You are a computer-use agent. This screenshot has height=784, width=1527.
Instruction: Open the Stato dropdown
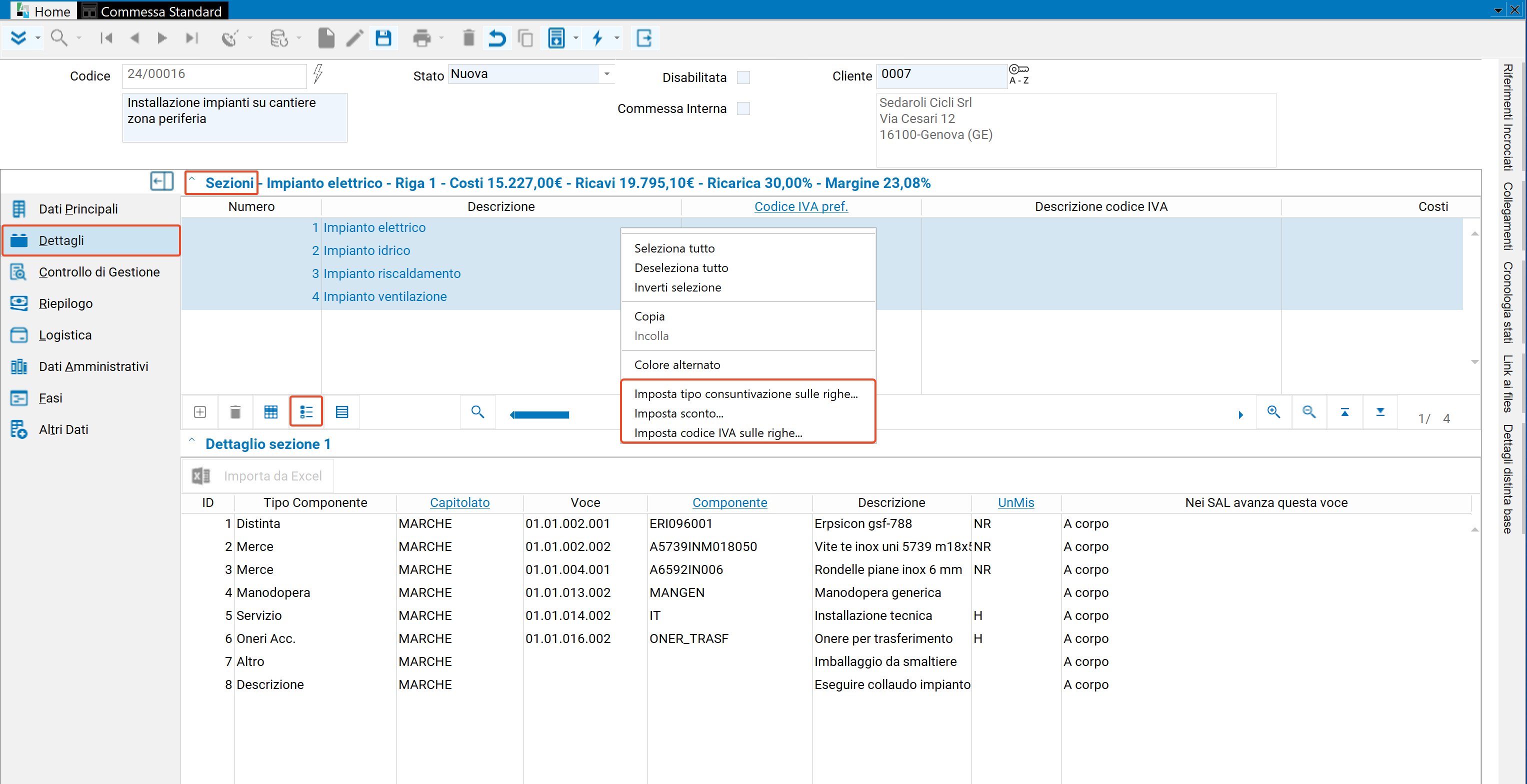(x=606, y=74)
